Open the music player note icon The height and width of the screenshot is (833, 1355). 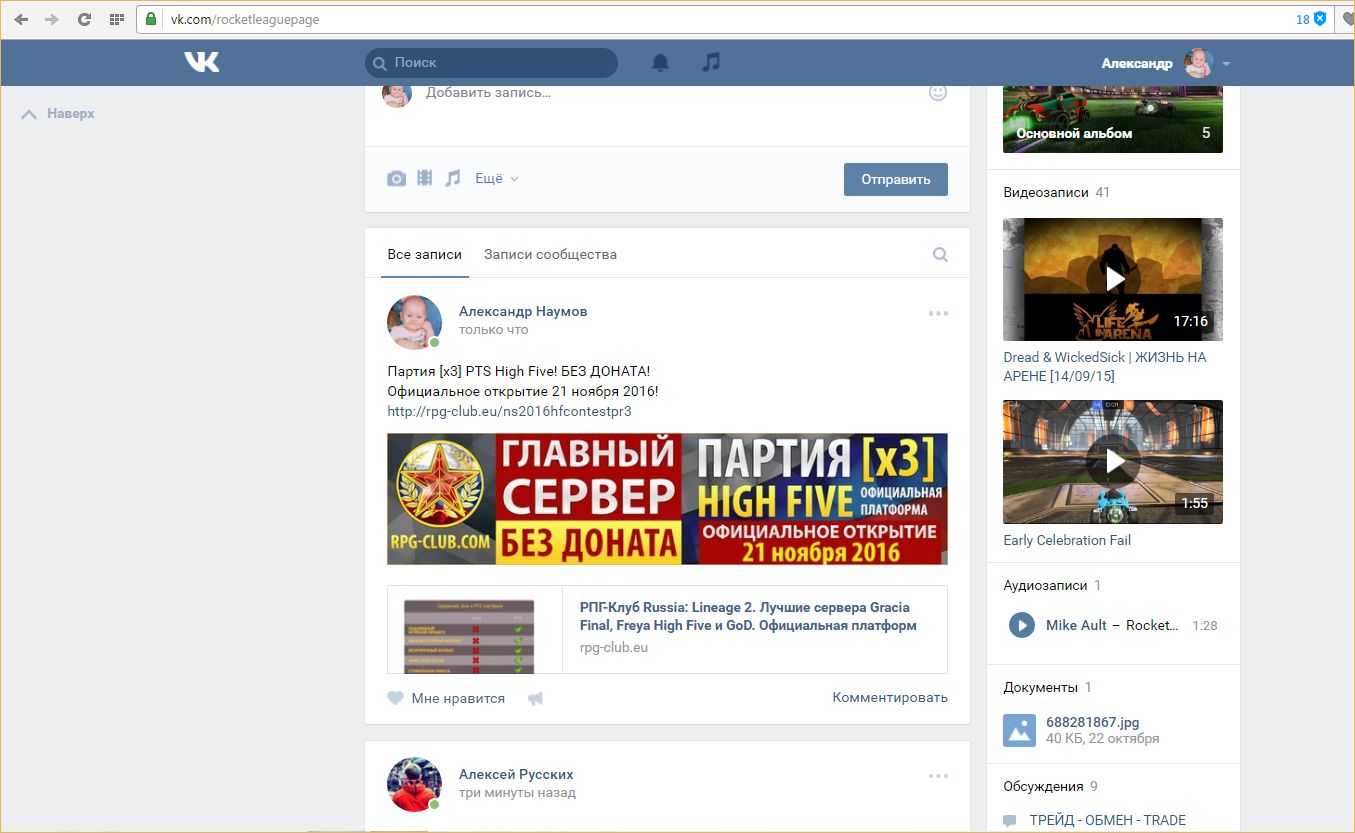[711, 62]
